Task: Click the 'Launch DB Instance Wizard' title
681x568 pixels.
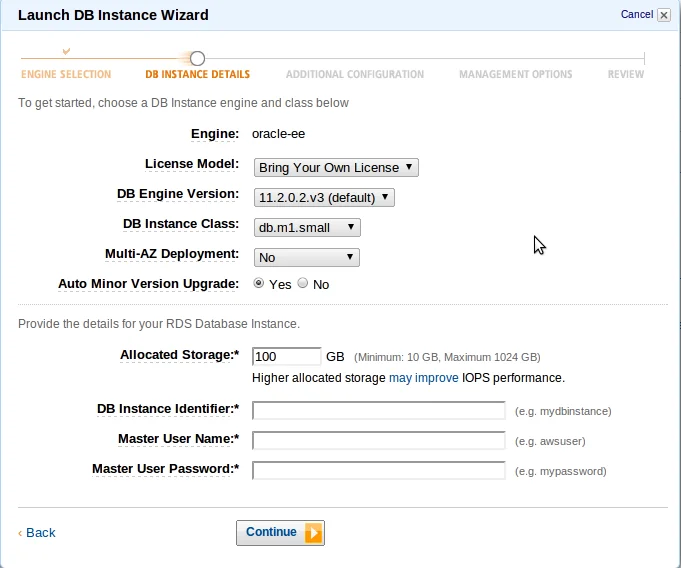Action: click(113, 15)
